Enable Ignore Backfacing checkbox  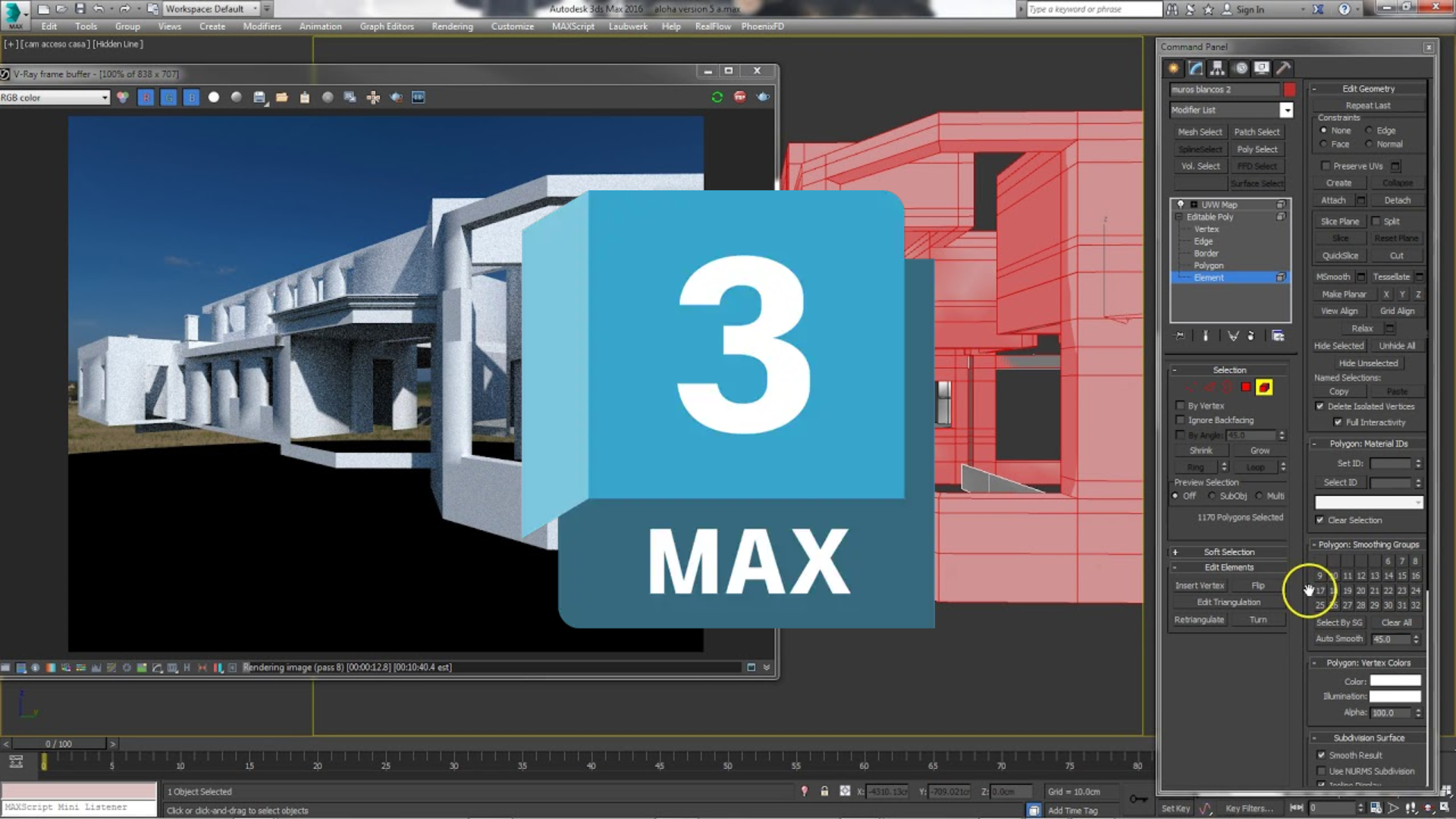pos(1180,420)
